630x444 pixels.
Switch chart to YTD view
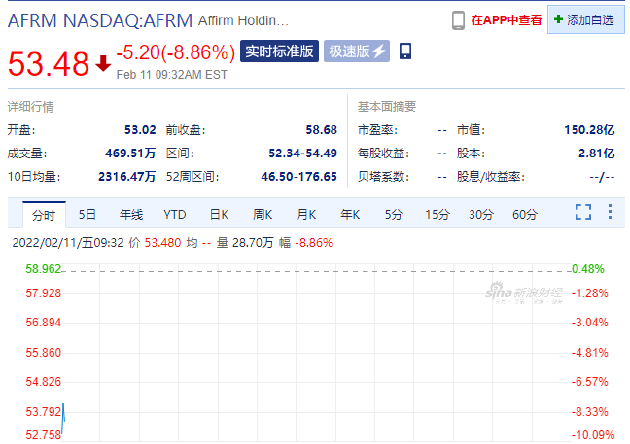click(x=175, y=215)
